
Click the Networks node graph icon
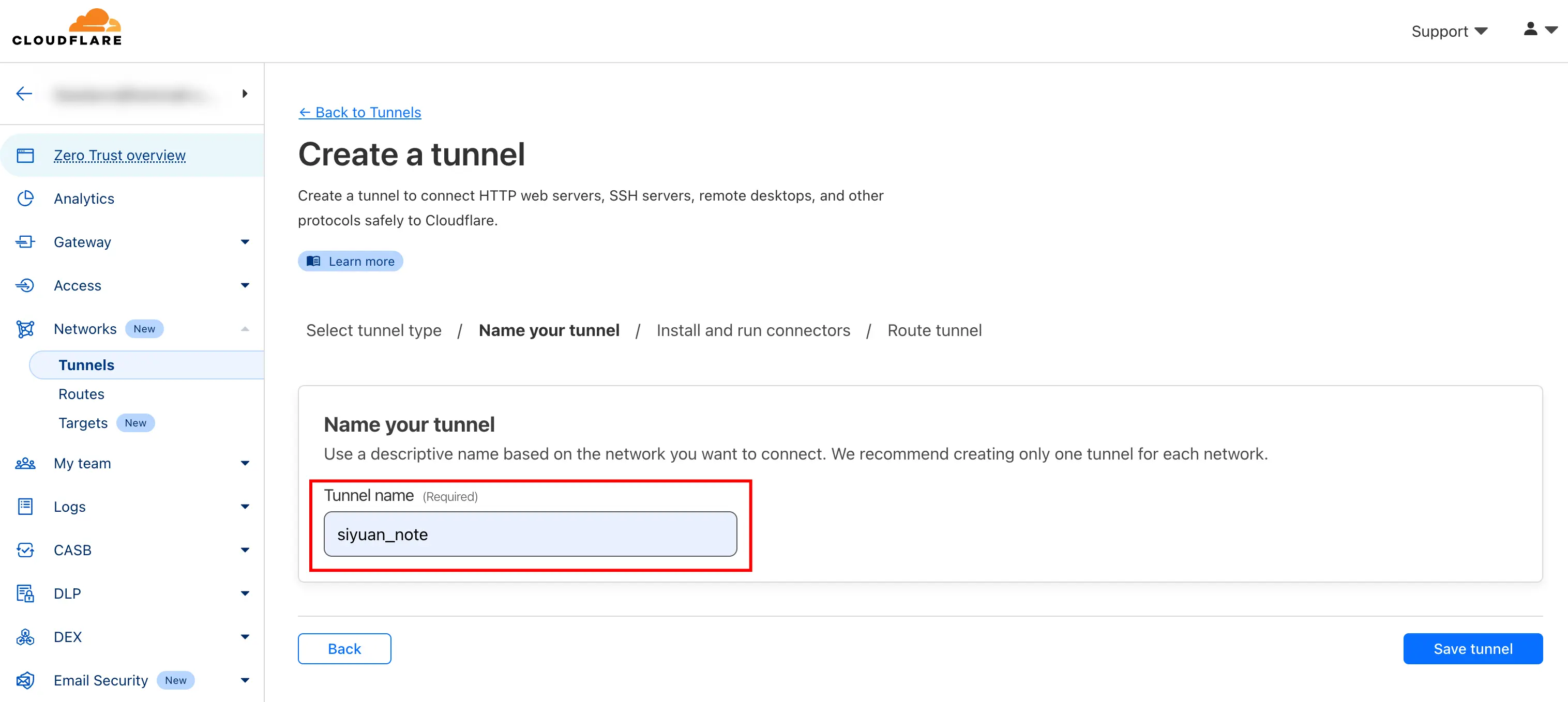25,329
